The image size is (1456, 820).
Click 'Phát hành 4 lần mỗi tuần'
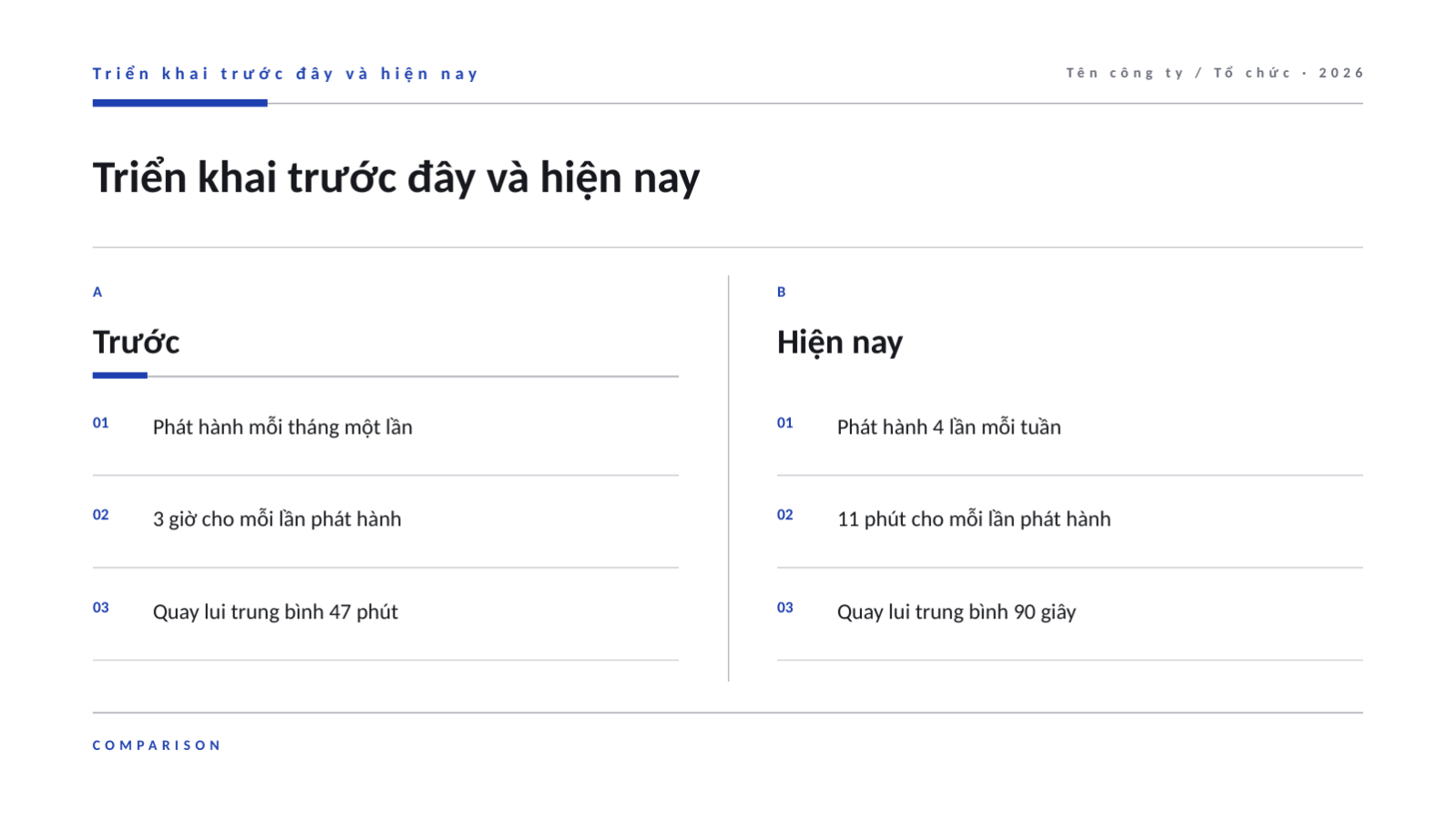click(948, 427)
